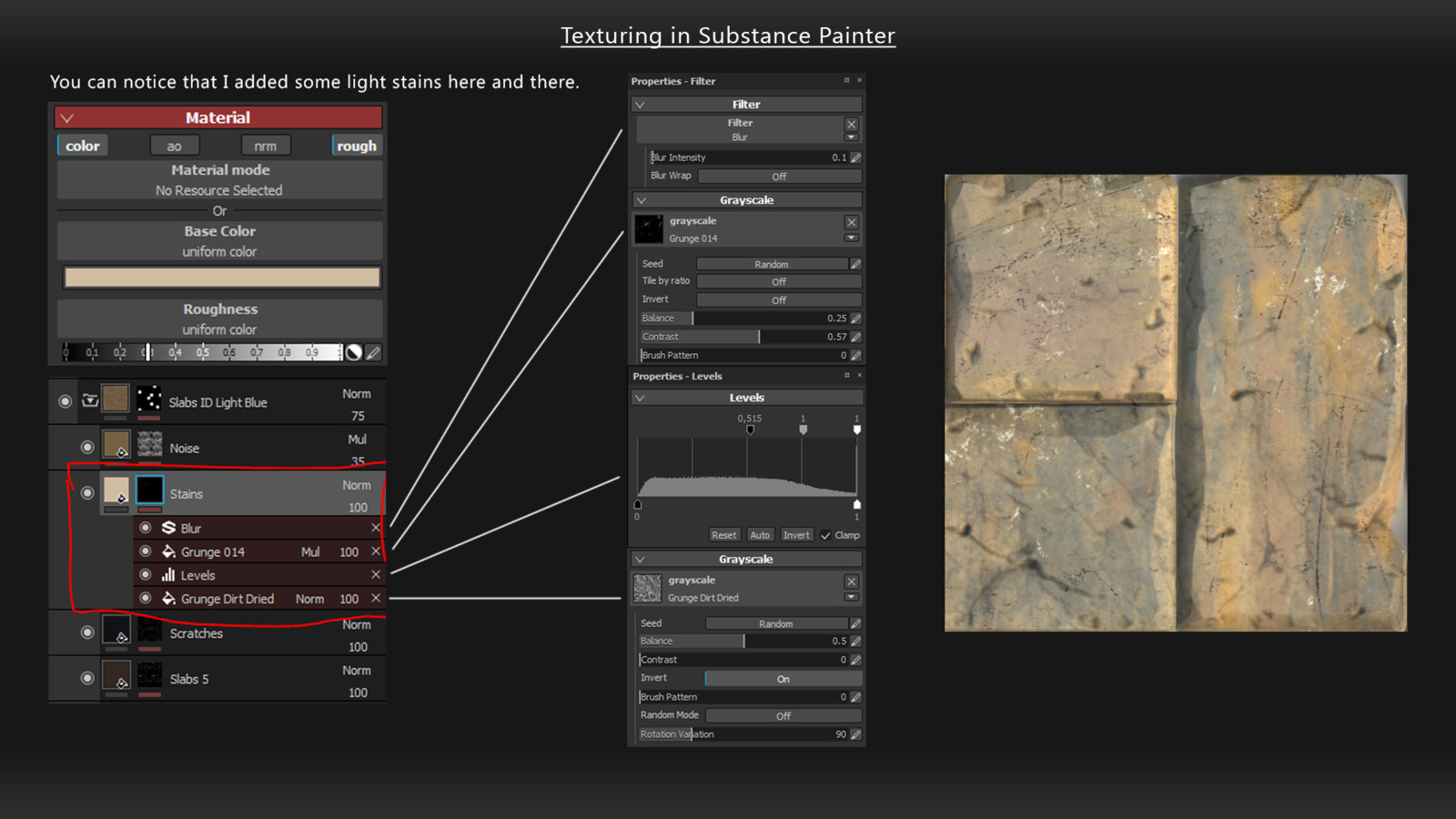Click the Grunge Dirt Dried preview thumbnail

(x=647, y=589)
